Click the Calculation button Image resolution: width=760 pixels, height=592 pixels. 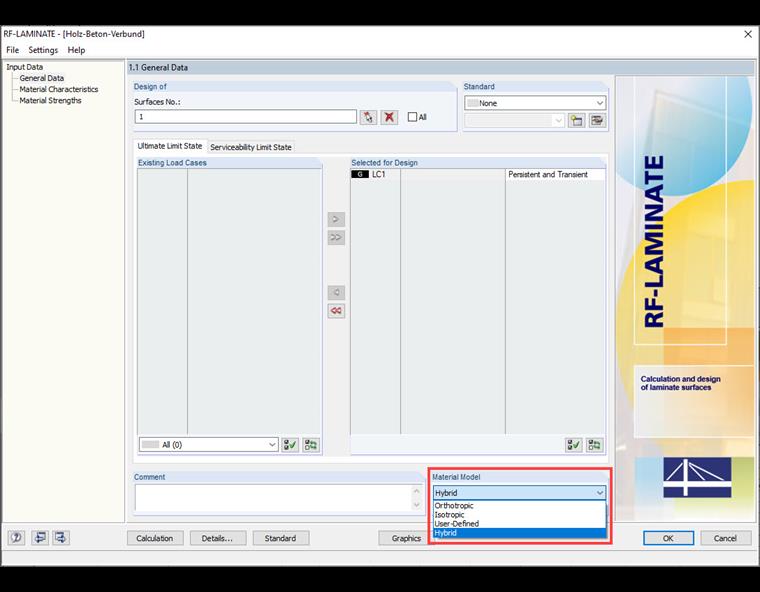coord(155,538)
